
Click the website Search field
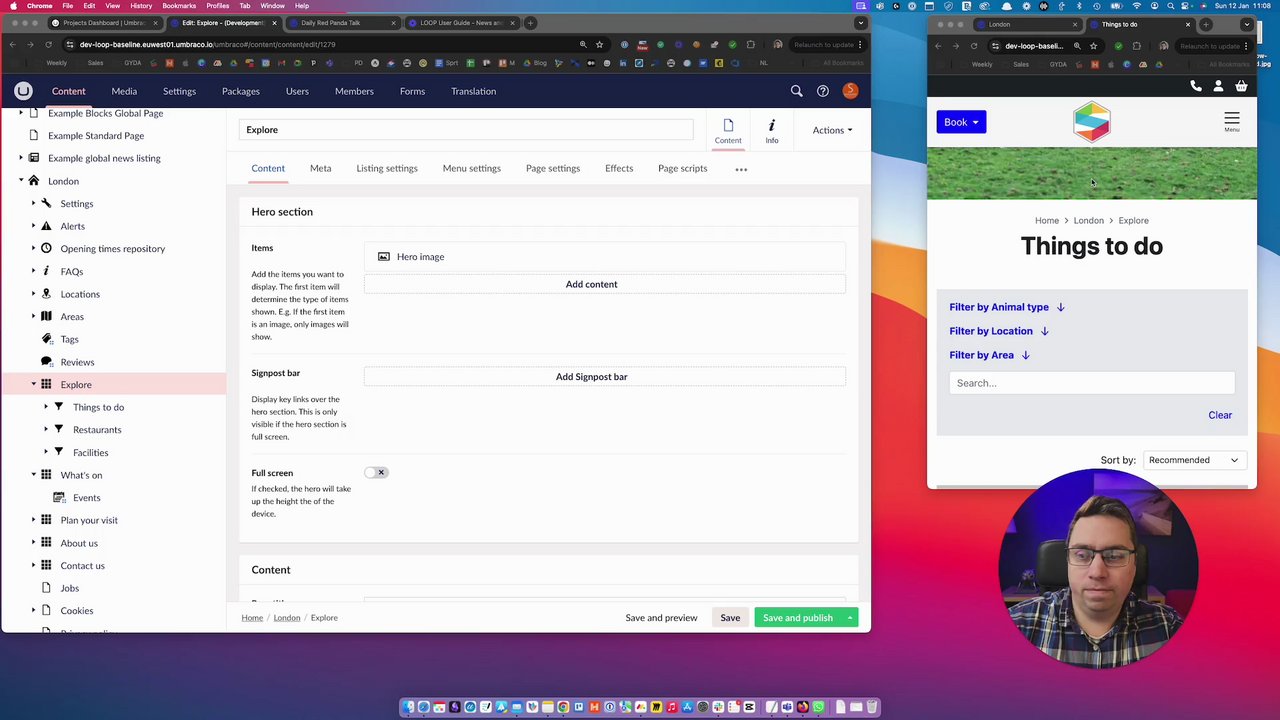[1092, 383]
